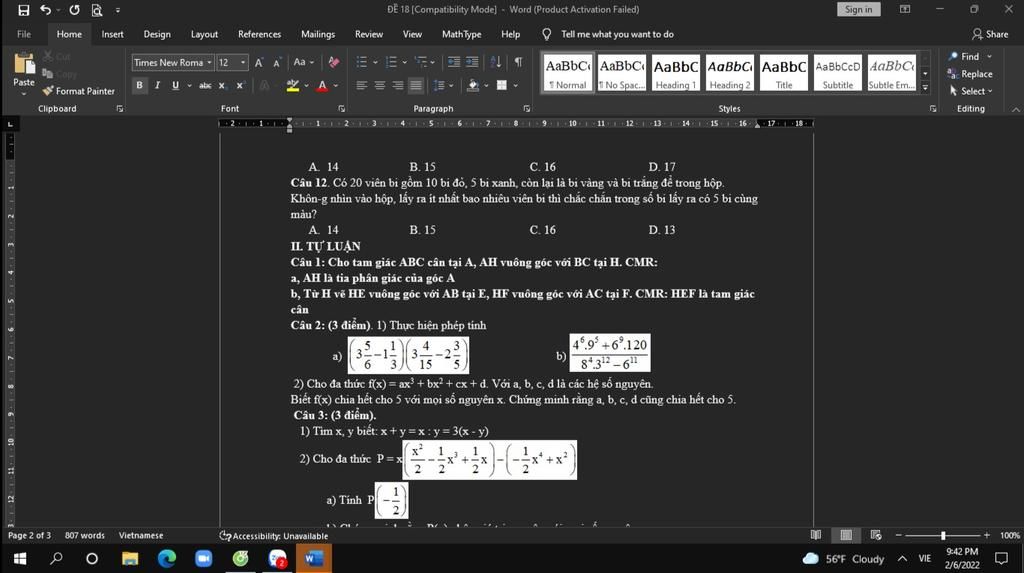Toggle Subscript
This screenshot has width=1024, height=573.
tap(223, 86)
